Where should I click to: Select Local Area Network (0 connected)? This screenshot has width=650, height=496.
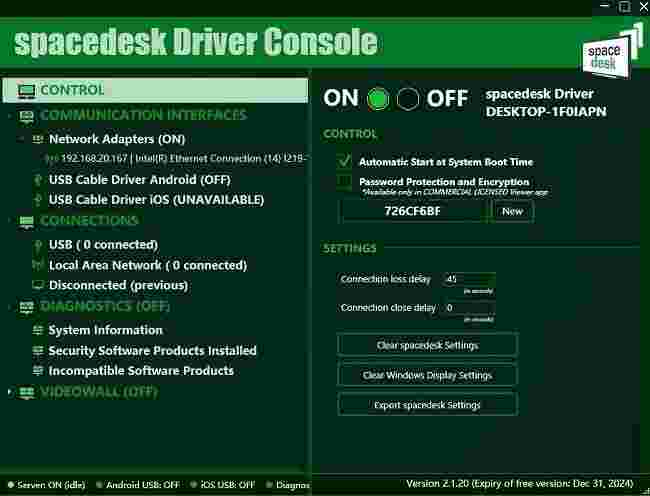click(148, 265)
